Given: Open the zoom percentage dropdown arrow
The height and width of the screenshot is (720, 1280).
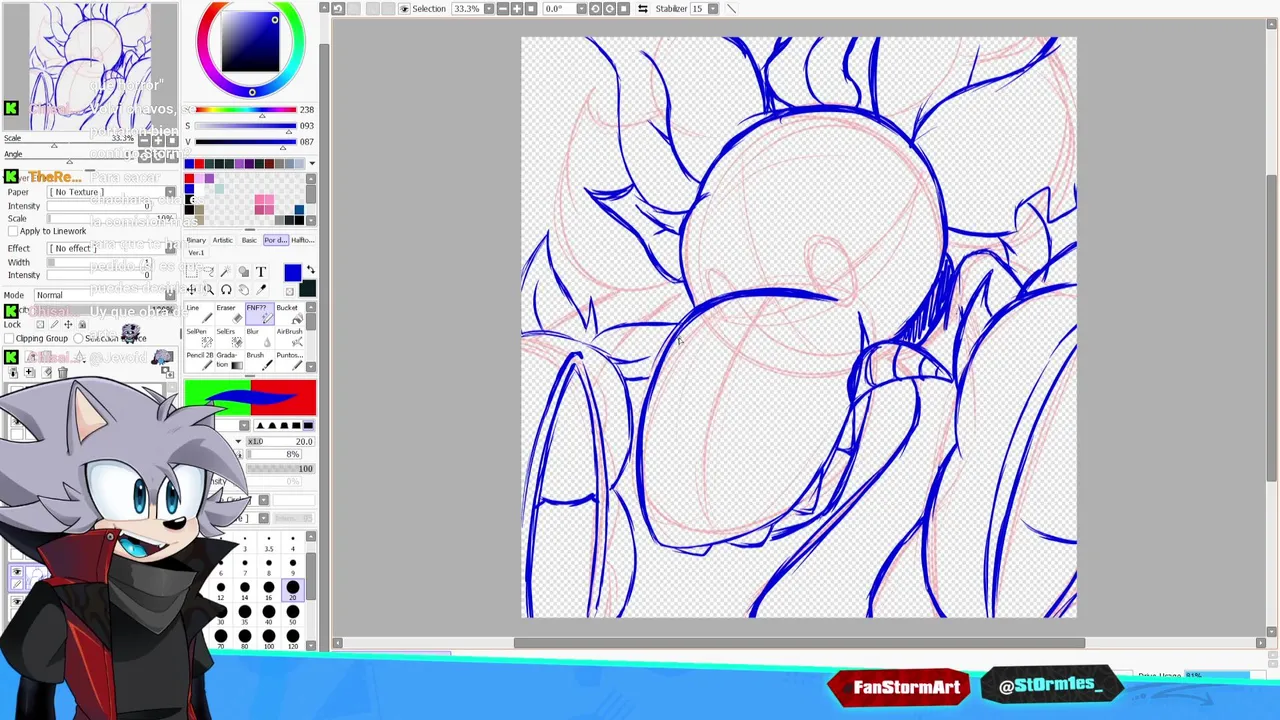Looking at the screenshot, I should [489, 8].
